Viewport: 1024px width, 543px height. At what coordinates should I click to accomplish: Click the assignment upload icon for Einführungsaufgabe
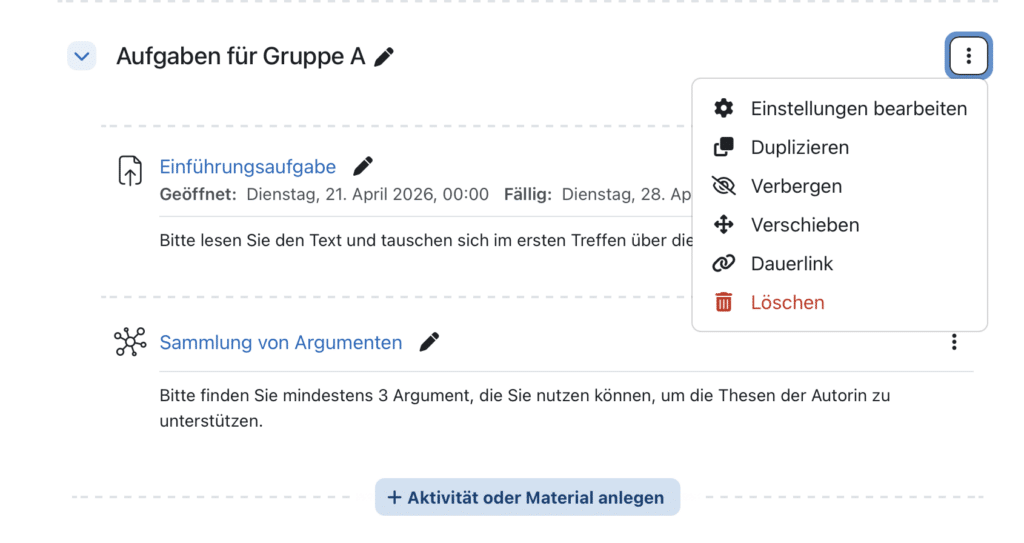pos(130,171)
